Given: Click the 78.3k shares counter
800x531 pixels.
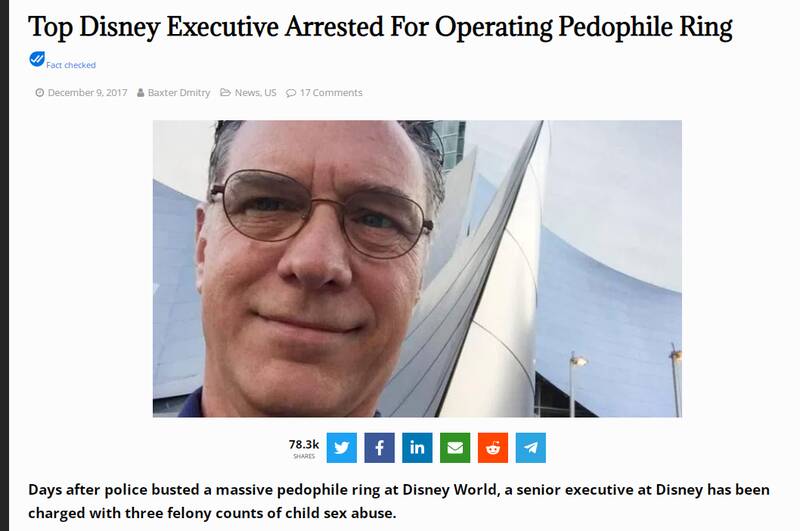Looking at the screenshot, I should [x=304, y=448].
